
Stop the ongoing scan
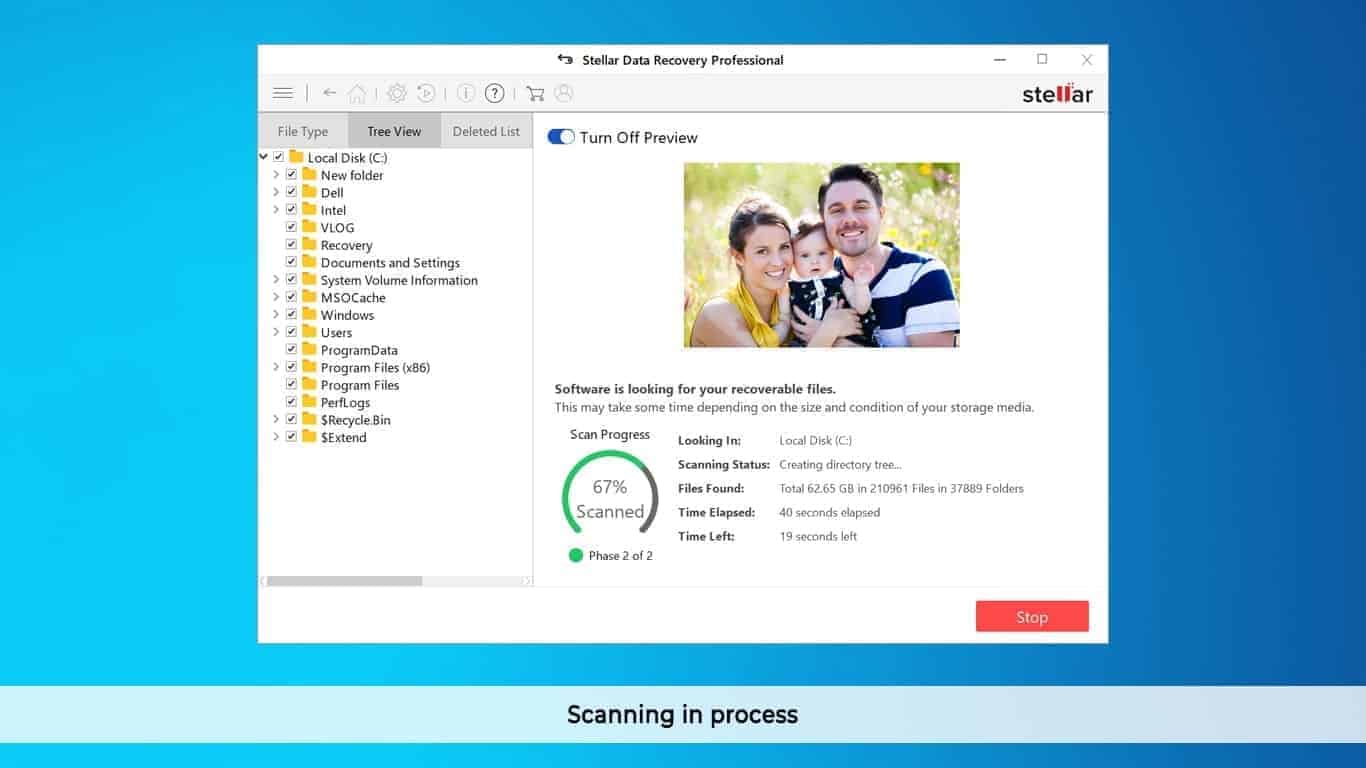(x=1032, y=616)
